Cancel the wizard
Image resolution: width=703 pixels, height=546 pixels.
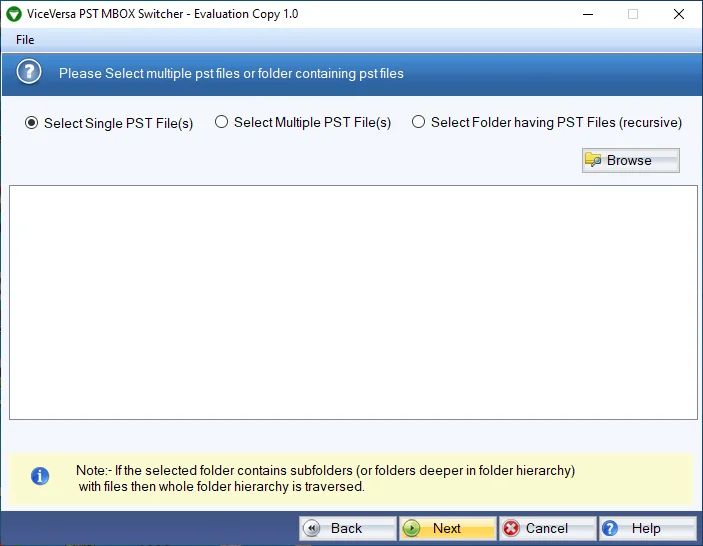(x=547, y=528)
